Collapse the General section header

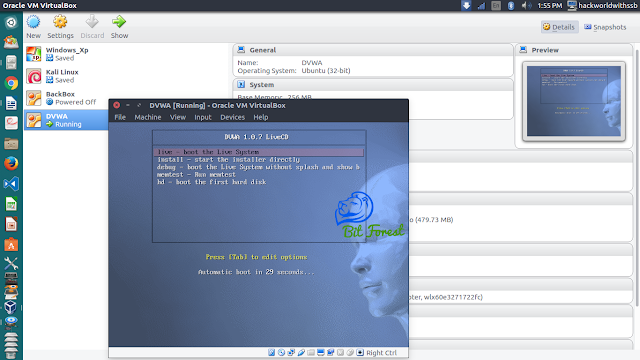(373, 50)
